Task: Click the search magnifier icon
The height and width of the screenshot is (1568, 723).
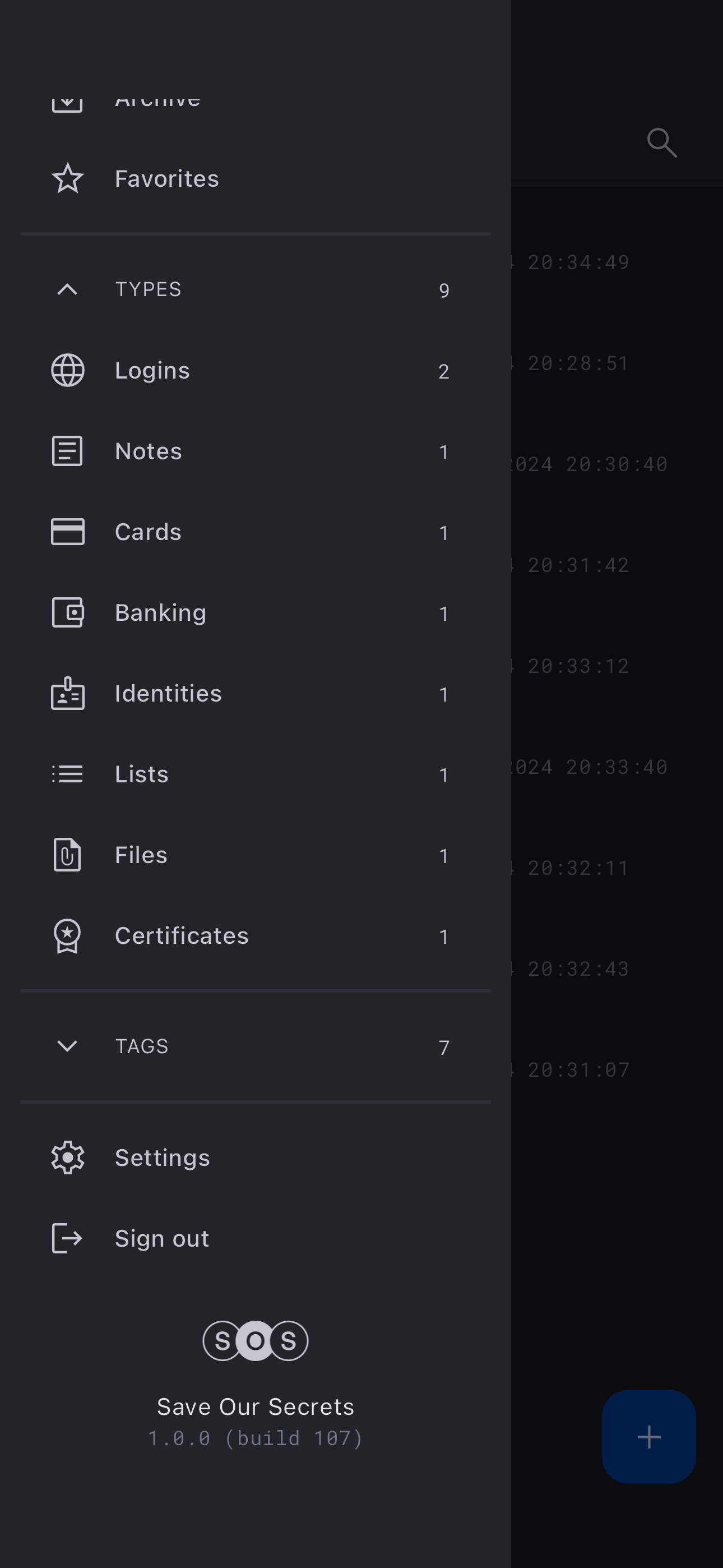Action: pyautogui.click(x=661, y=143)
